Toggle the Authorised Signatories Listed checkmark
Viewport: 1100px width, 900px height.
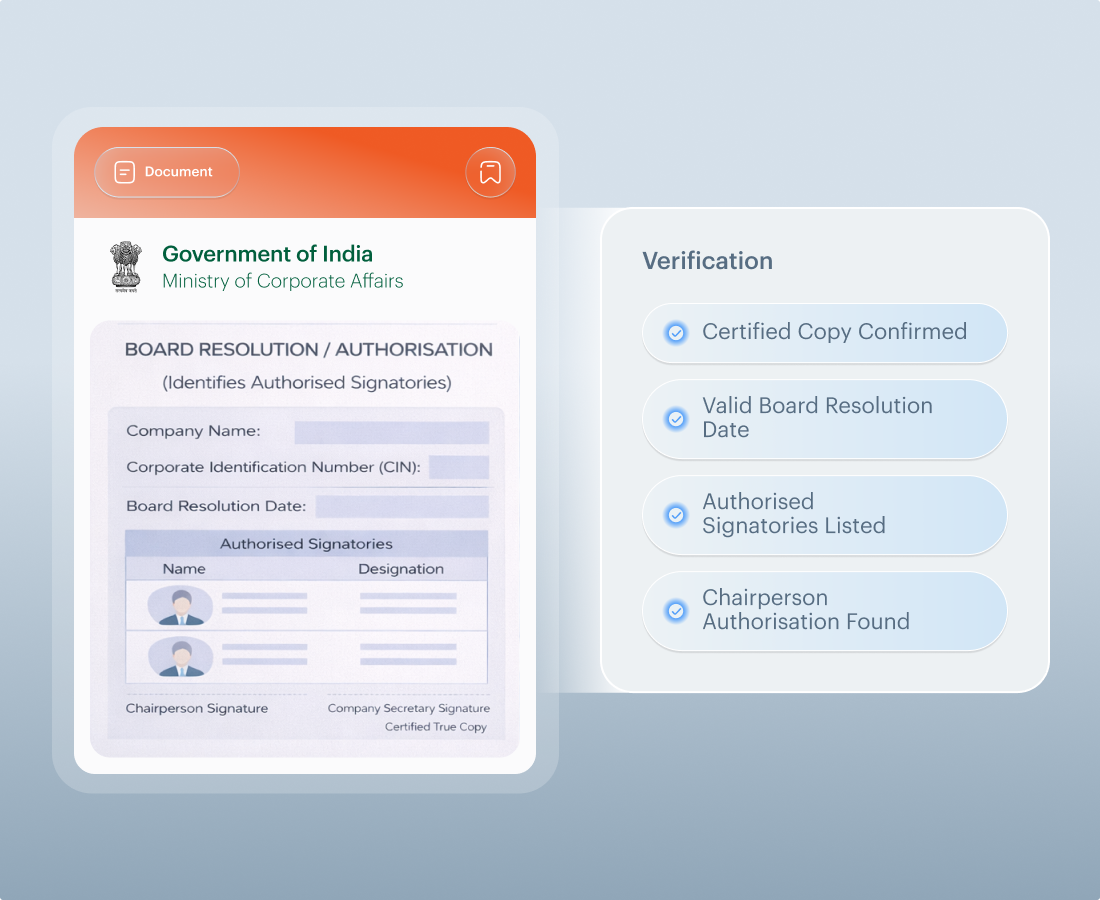tap(676, 514)
